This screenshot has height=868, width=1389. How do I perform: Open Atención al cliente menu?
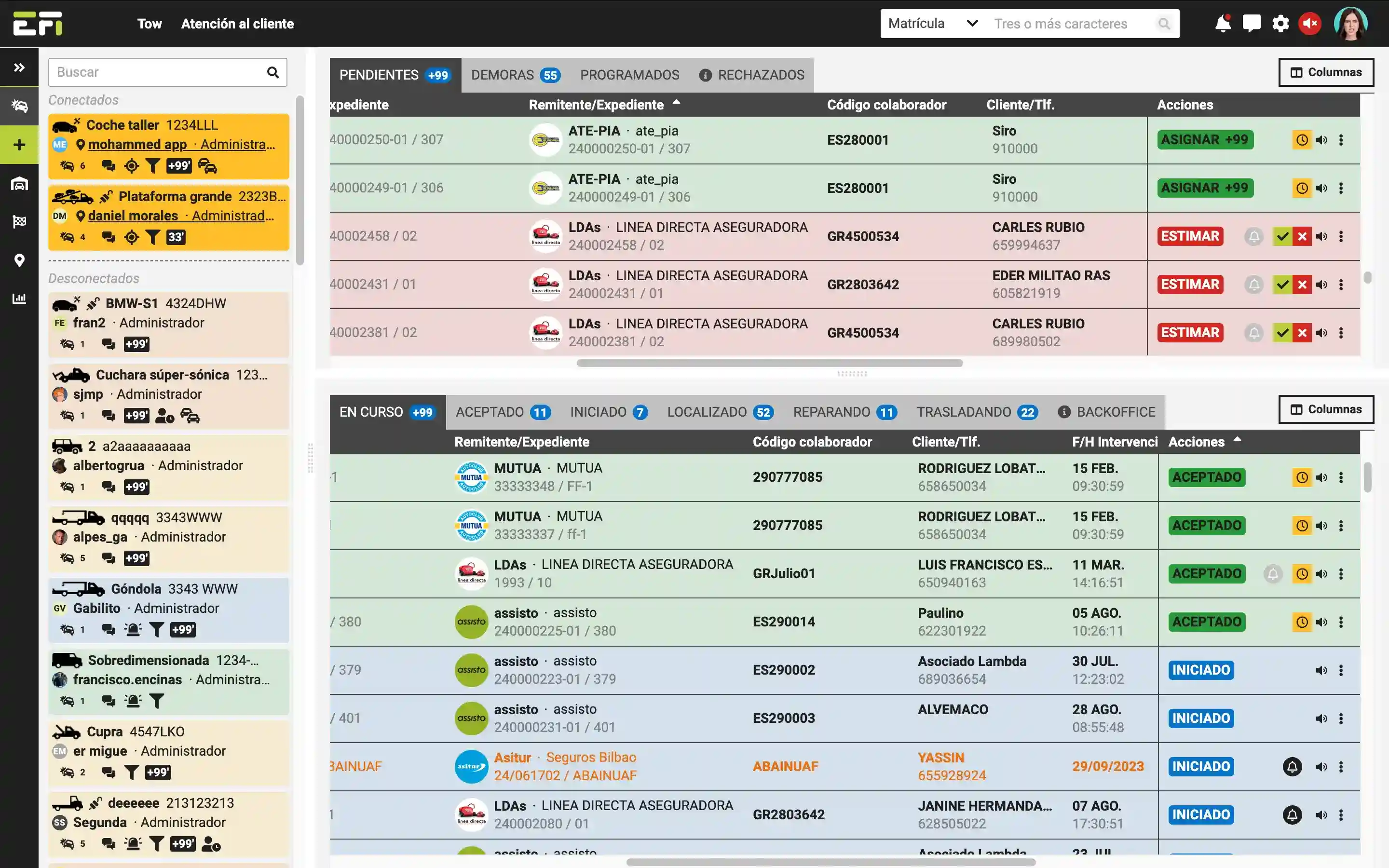point(238,24)
